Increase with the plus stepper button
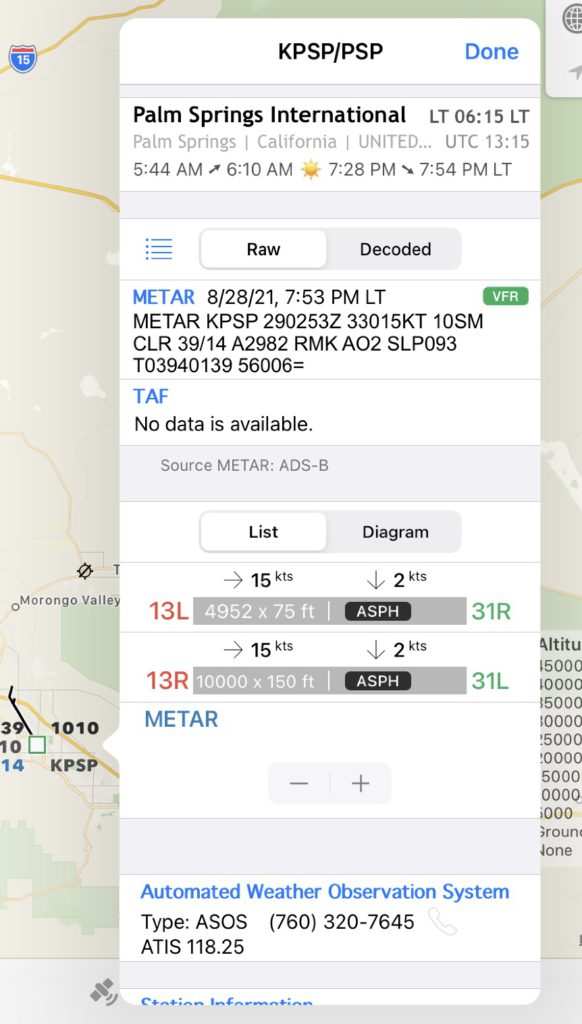Image resolution: width=582 pixels, height=1024 pixels. [361, 783]
